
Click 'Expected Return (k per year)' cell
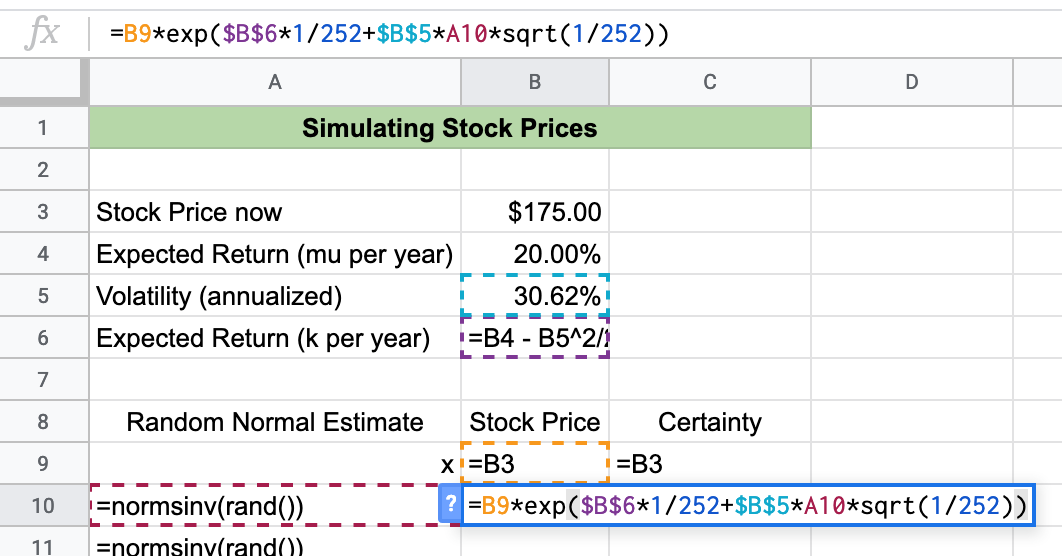(275, 337)
